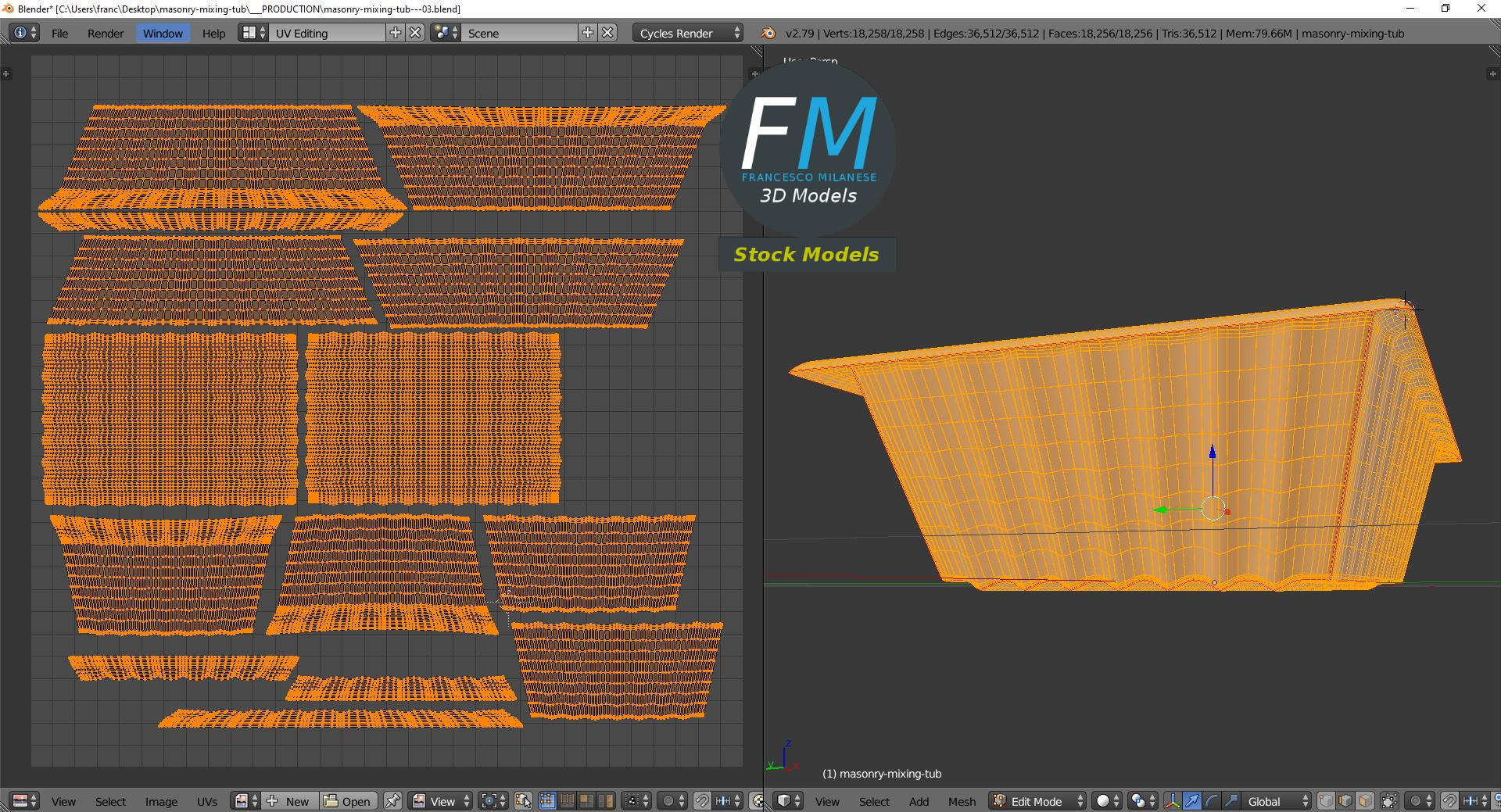Screen dimensions: 1501x812
Task: Add a new screen layout
Action: [396, 33]
